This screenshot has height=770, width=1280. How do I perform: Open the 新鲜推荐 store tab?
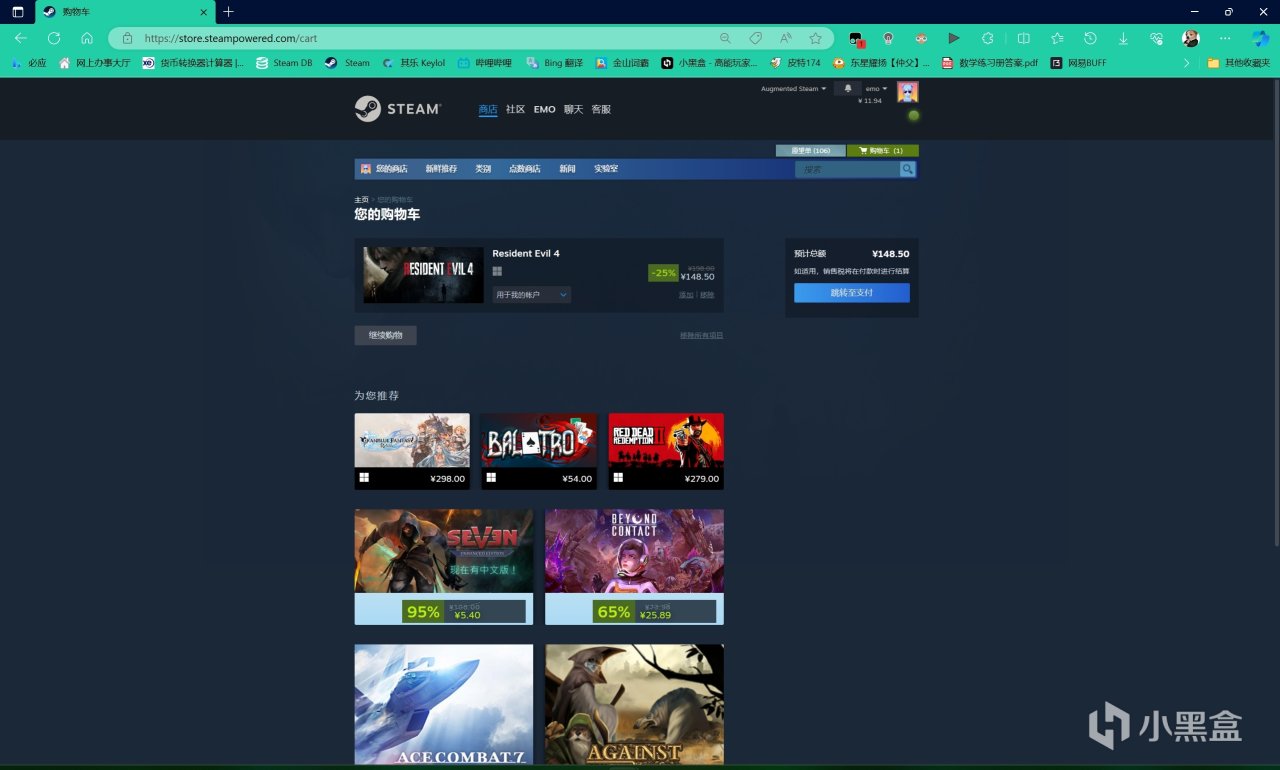click(441, 169)
